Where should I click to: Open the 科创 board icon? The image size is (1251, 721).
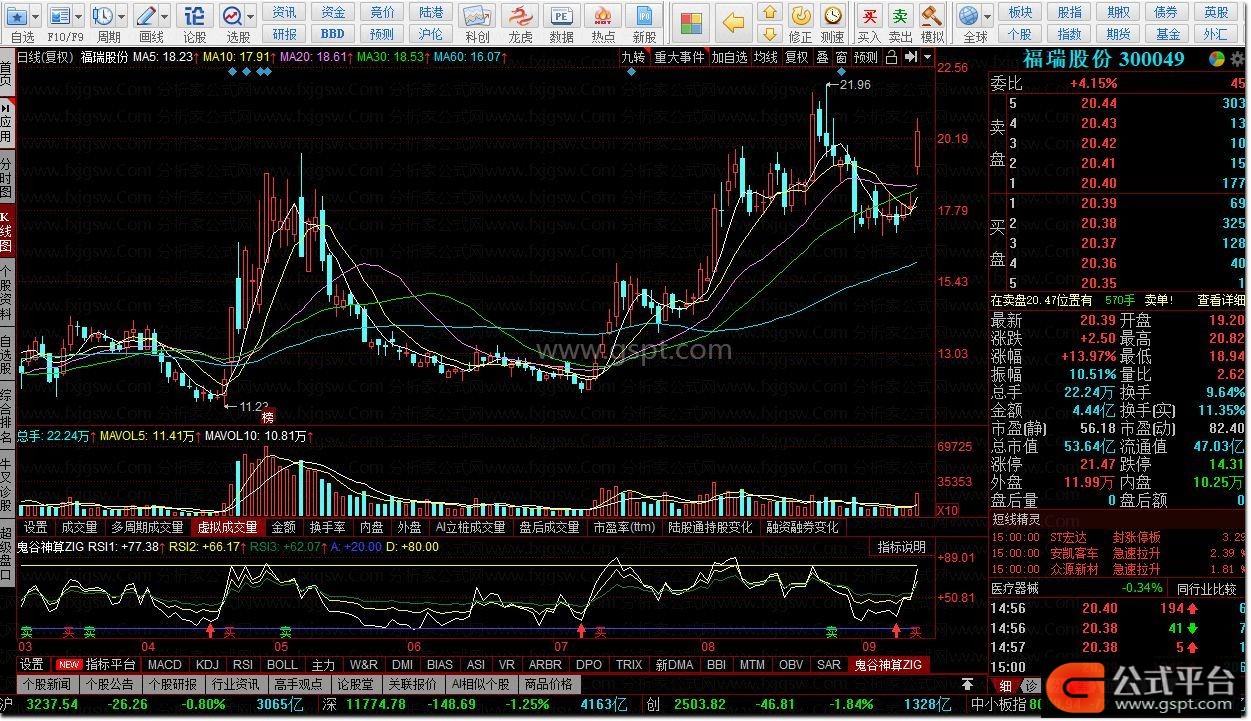tap(478, 16)
